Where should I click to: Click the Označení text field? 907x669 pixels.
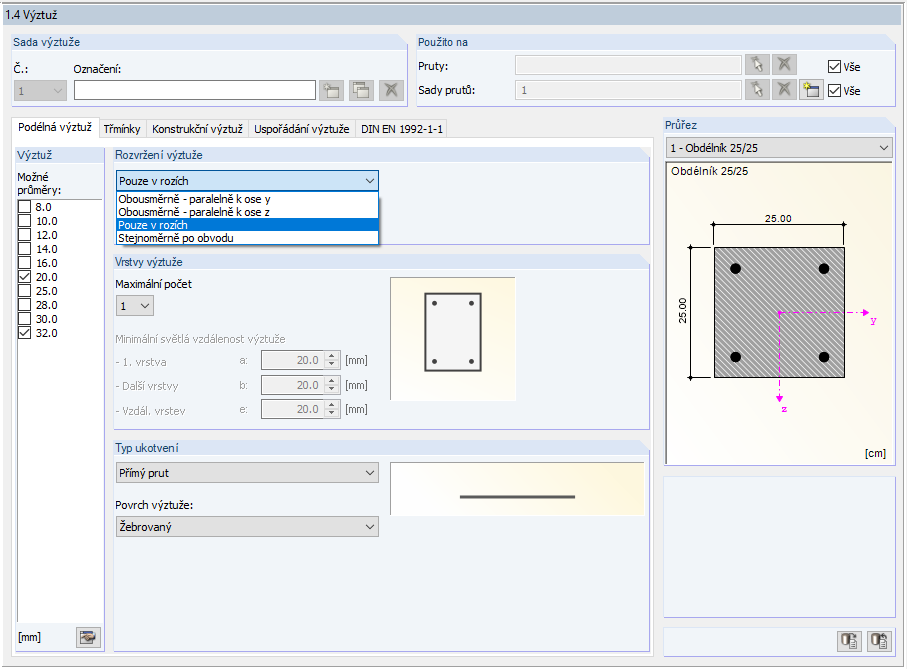pyautogui.click(x=195, y=90)
